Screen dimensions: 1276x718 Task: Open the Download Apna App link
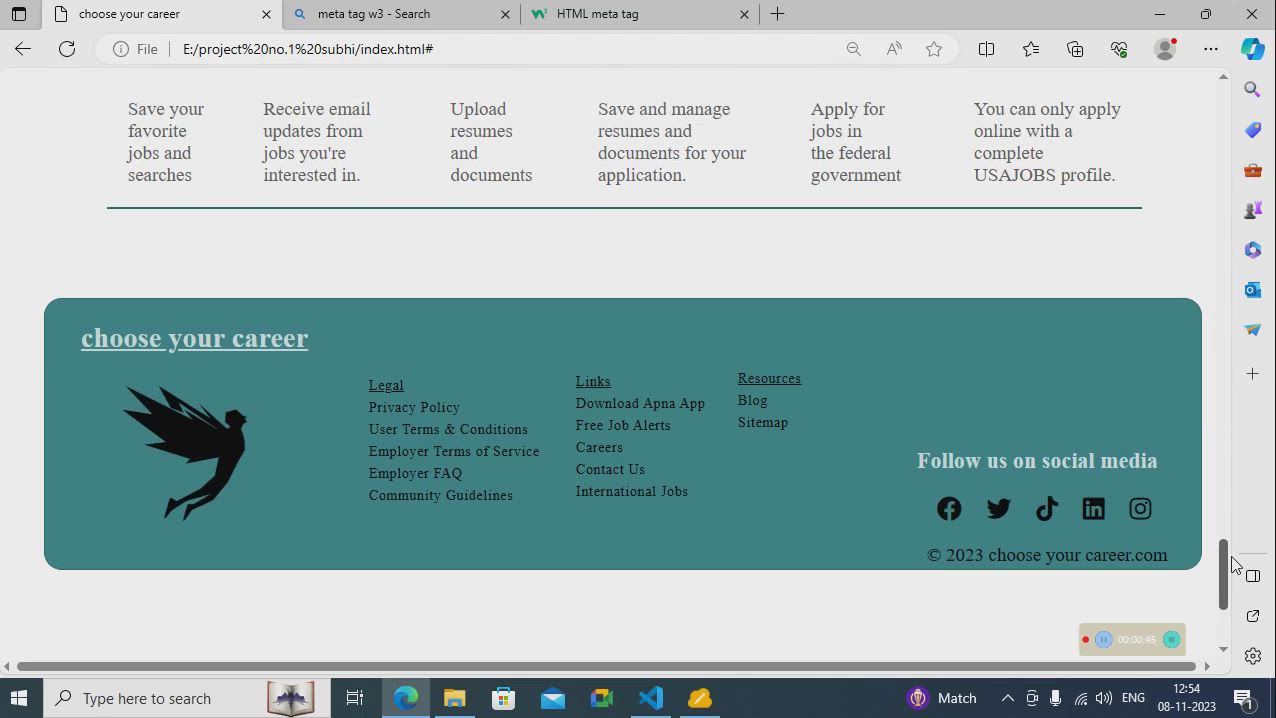coord(640,403)
